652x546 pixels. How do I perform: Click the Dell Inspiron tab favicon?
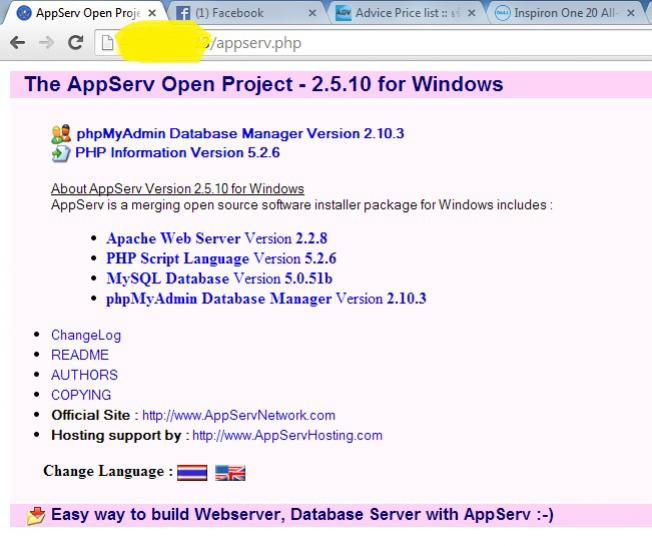(502, 13)
